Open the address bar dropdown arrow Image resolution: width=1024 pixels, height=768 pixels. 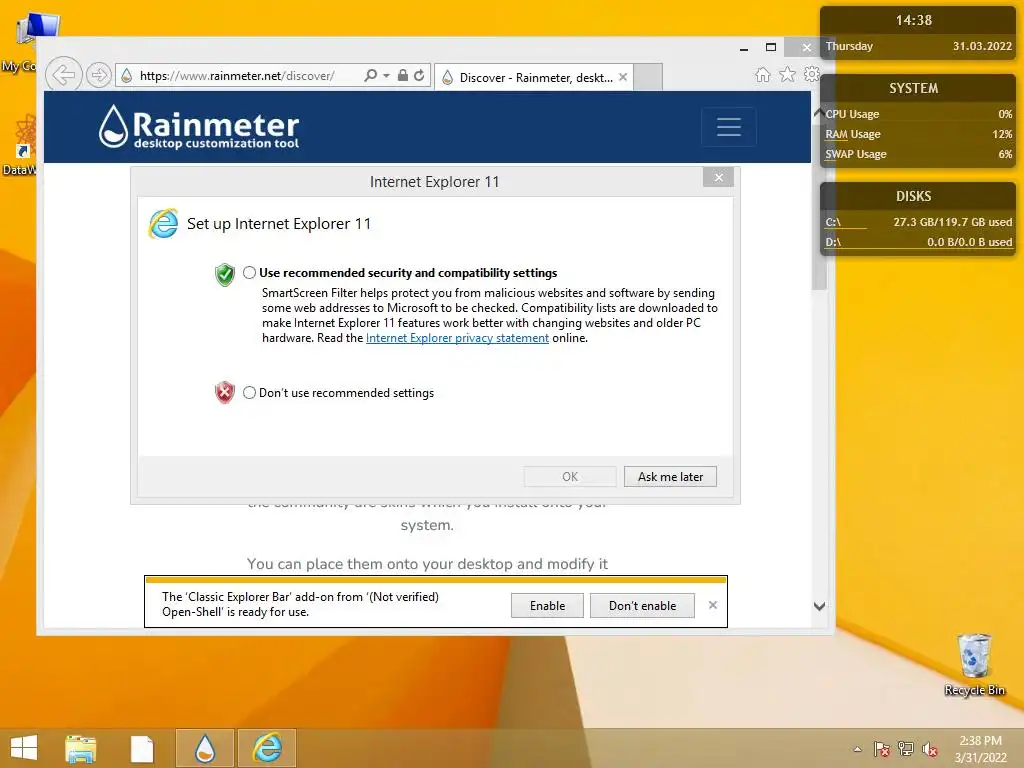pyautogui.click(x=386, y=76)
